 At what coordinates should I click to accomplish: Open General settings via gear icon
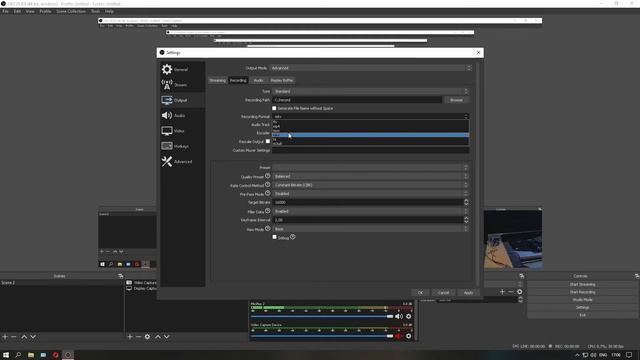pos(167,69)
